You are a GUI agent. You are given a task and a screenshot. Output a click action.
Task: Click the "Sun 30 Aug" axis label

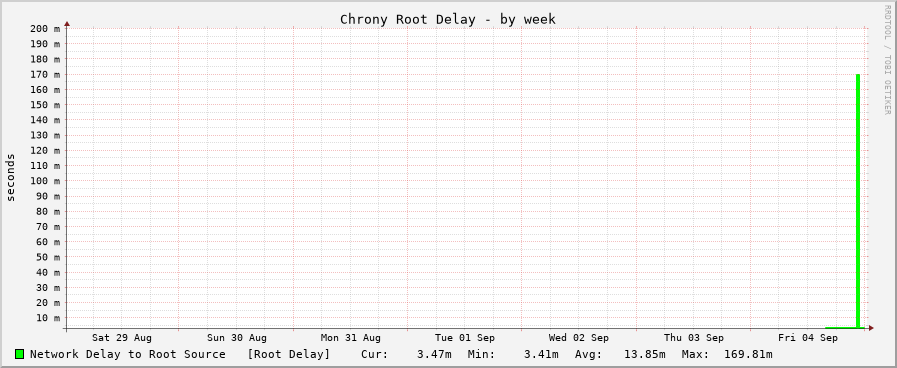[236, 338]
